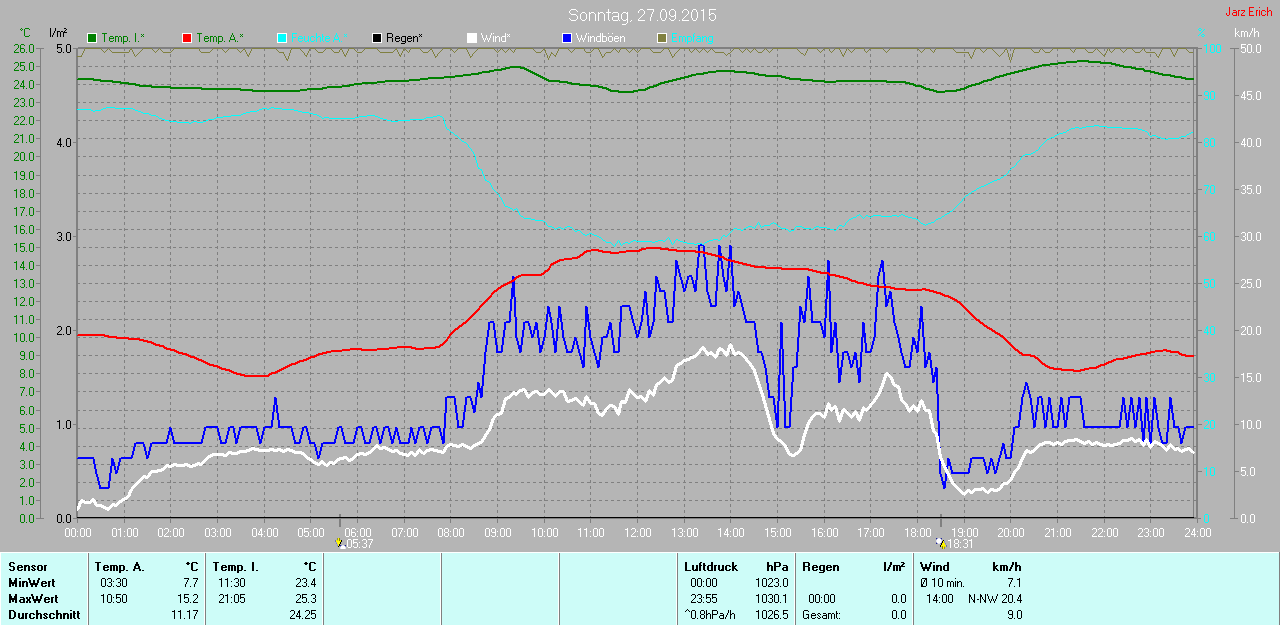
Task: Click the '10:50' maximum temperature time
Action: 113,599
